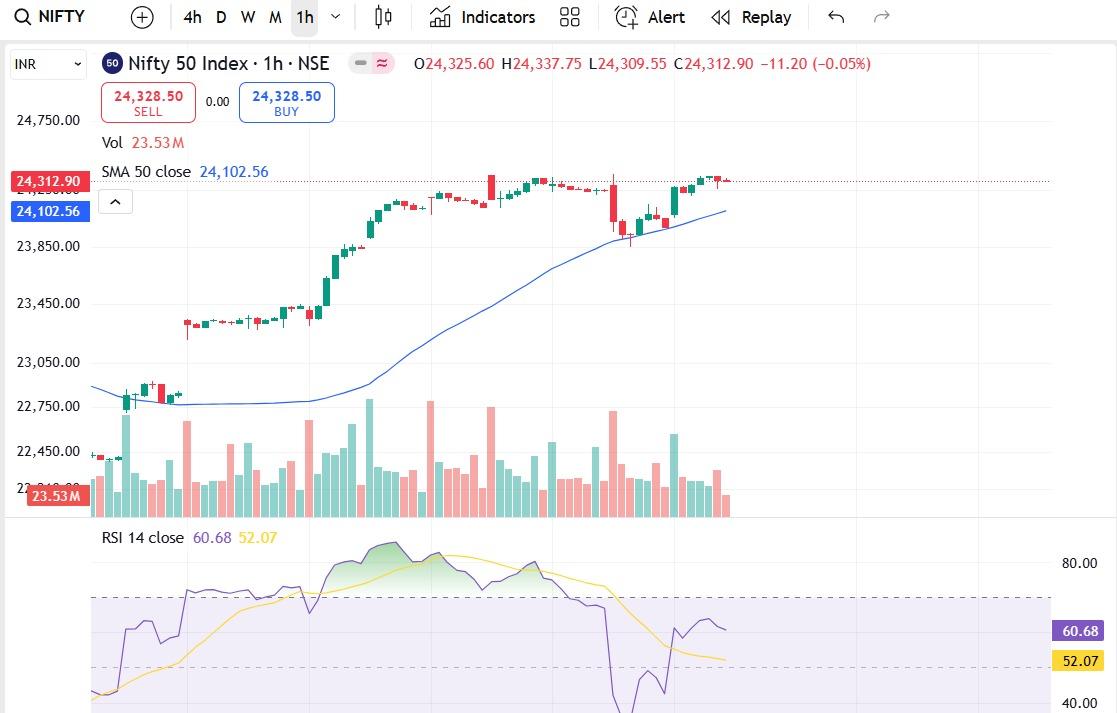This screenshot has width=1117, height=713.
Task: Click the change −11.20 (−0.05%) value
Action: [x=816, y=63]
